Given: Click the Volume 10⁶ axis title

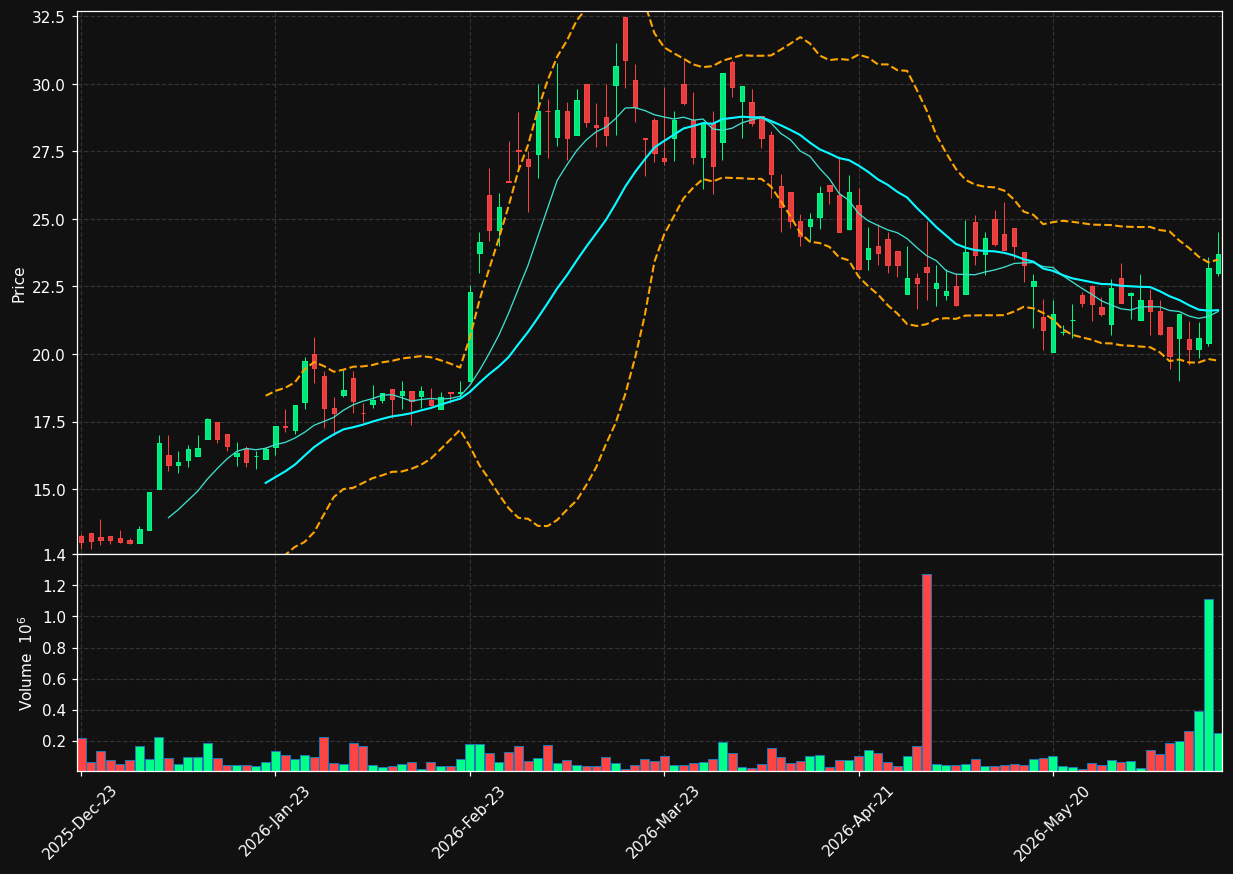Looking at the screenshot, I should [x=25, y=663].
